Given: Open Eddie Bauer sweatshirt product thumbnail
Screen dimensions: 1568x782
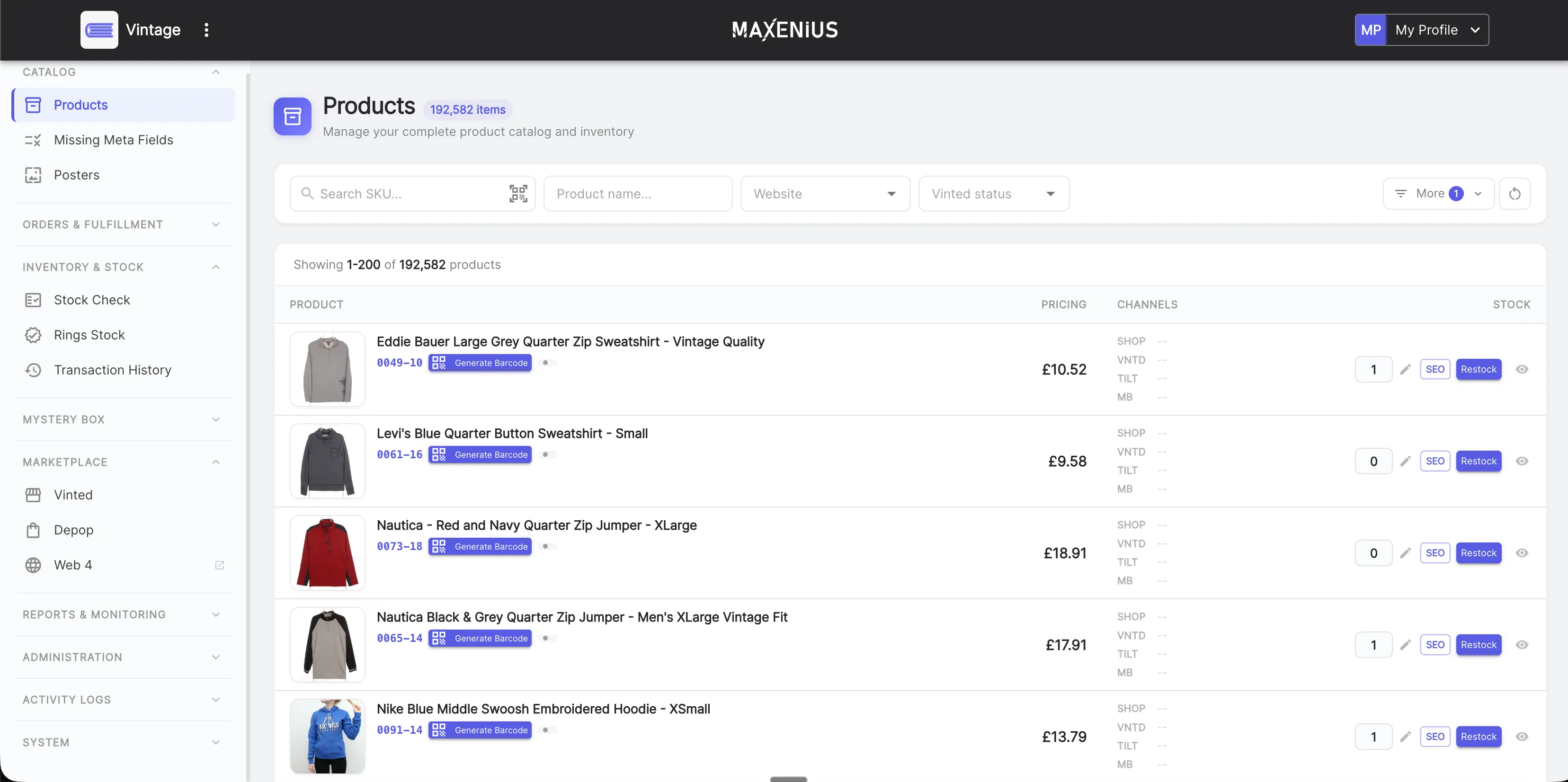Looking at the screenshot, I should pyautogui.click(x=328, y=369).
